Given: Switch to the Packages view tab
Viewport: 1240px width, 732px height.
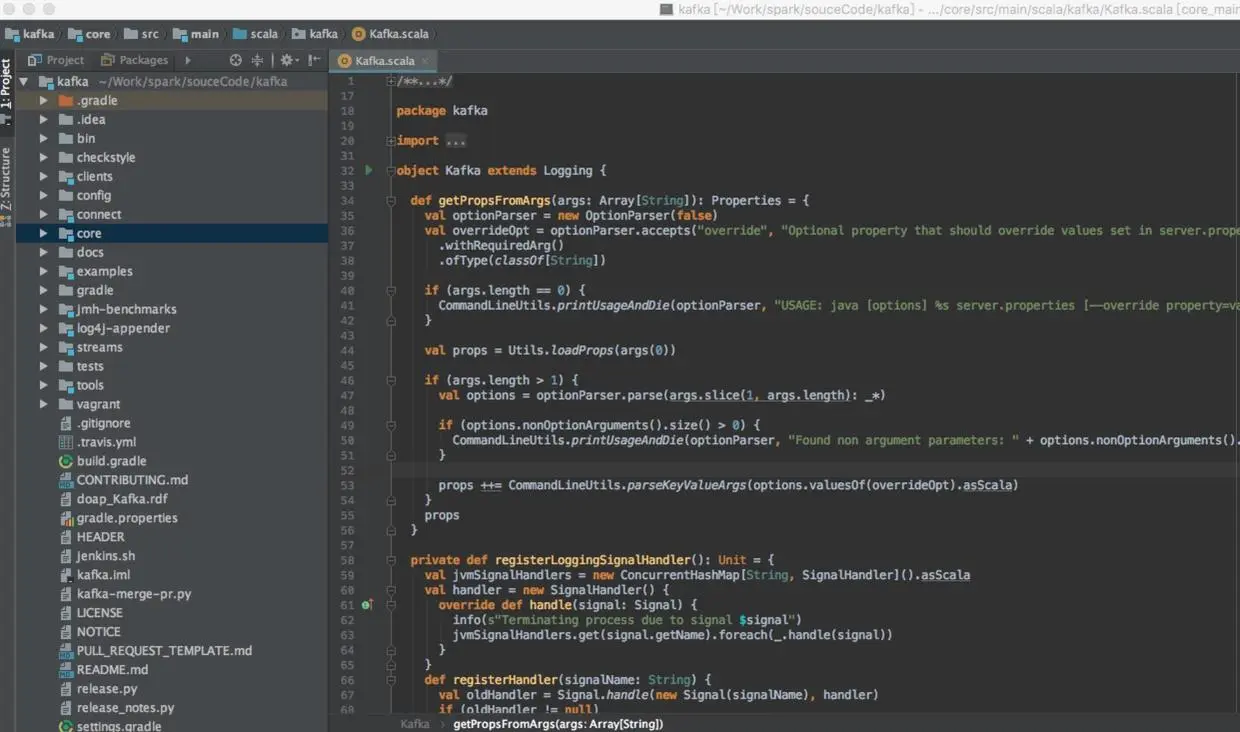Looking at the screenshot, I should pyautogui.click(x=134, y=60).
